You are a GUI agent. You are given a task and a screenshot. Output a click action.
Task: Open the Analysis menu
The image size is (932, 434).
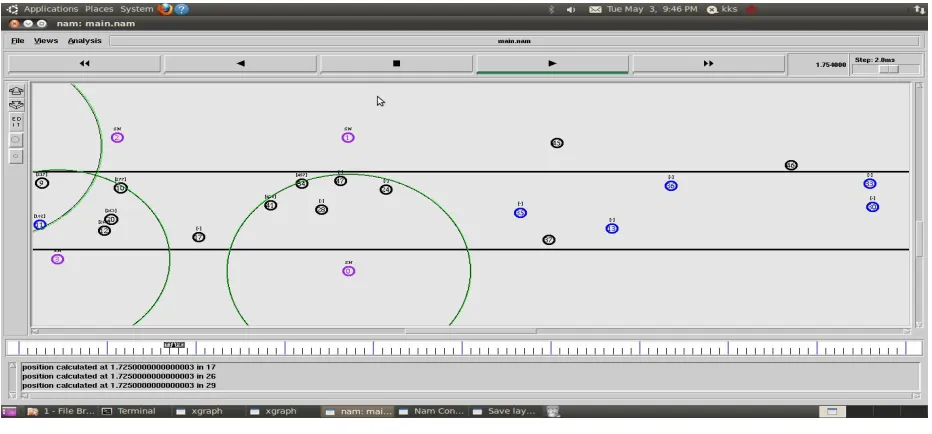[84, 40]
